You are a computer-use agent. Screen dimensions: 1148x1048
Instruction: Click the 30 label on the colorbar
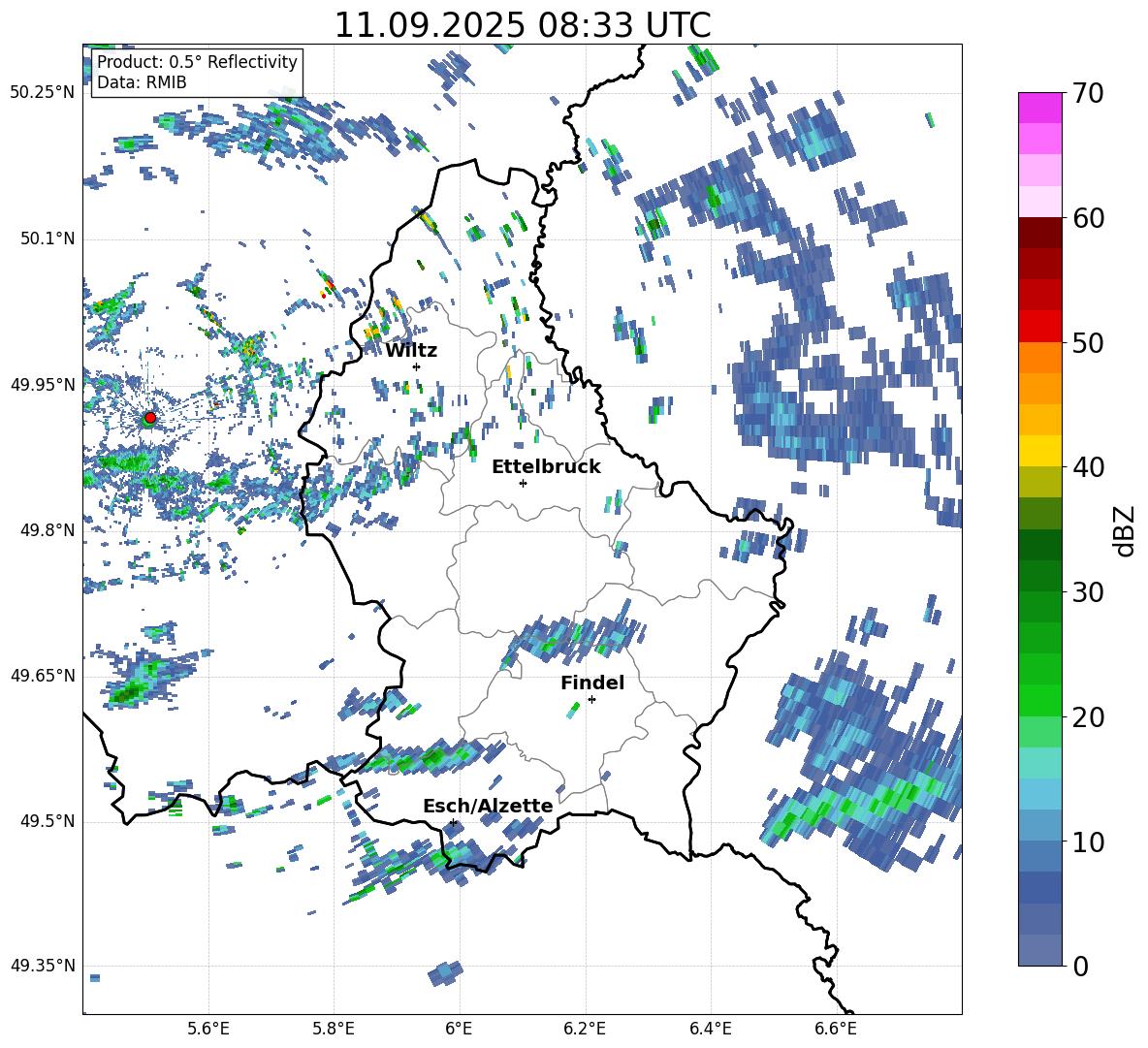tap(1087, 591)
